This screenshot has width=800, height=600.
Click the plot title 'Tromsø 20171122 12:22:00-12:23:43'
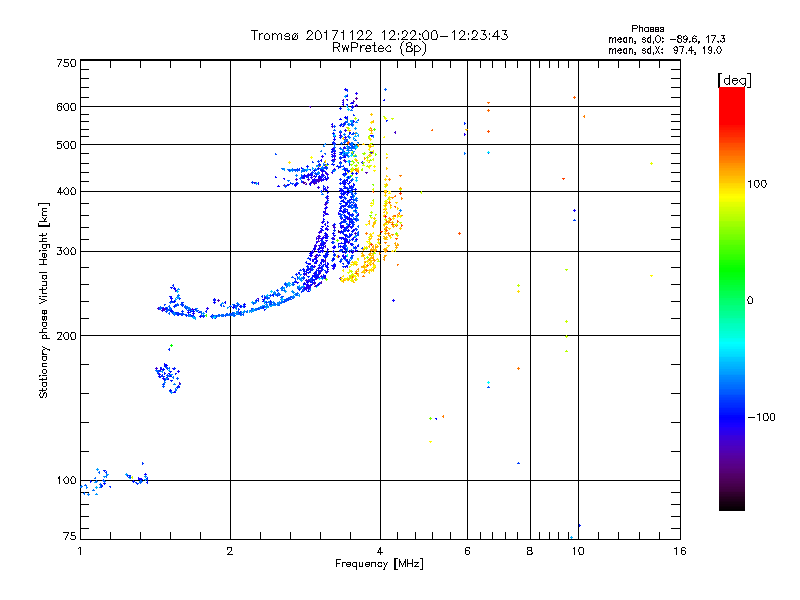pyautogui.click(x=379, y=35)
